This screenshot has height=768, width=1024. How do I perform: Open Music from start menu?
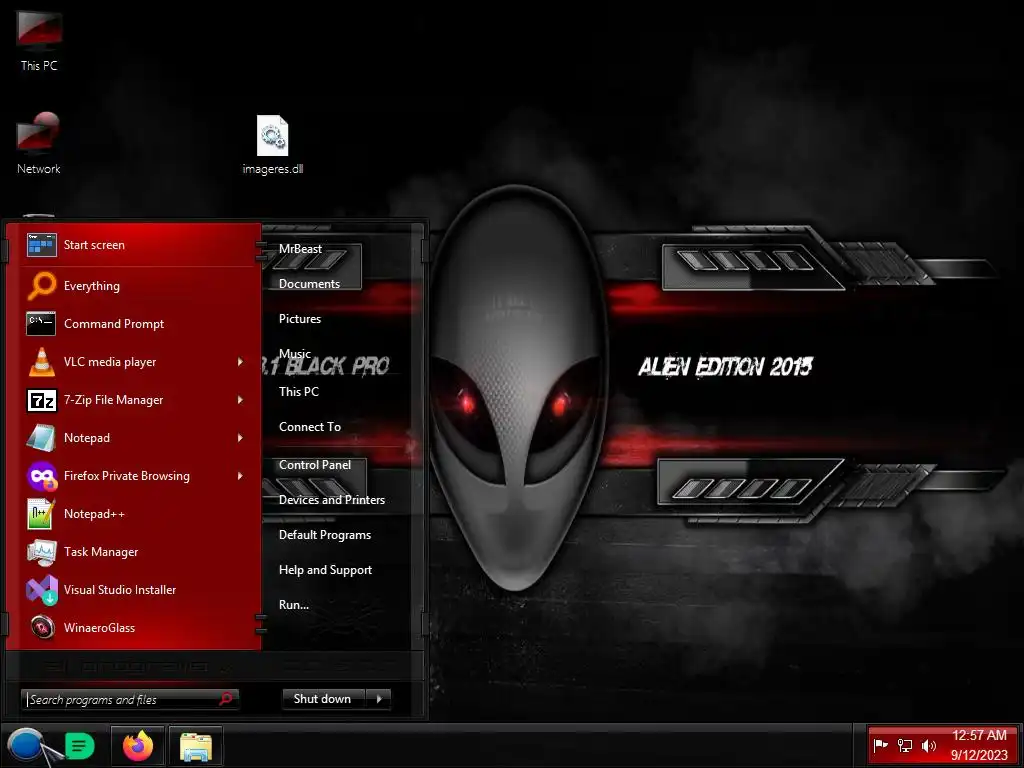pyautogui.click(x=295, y=354)
